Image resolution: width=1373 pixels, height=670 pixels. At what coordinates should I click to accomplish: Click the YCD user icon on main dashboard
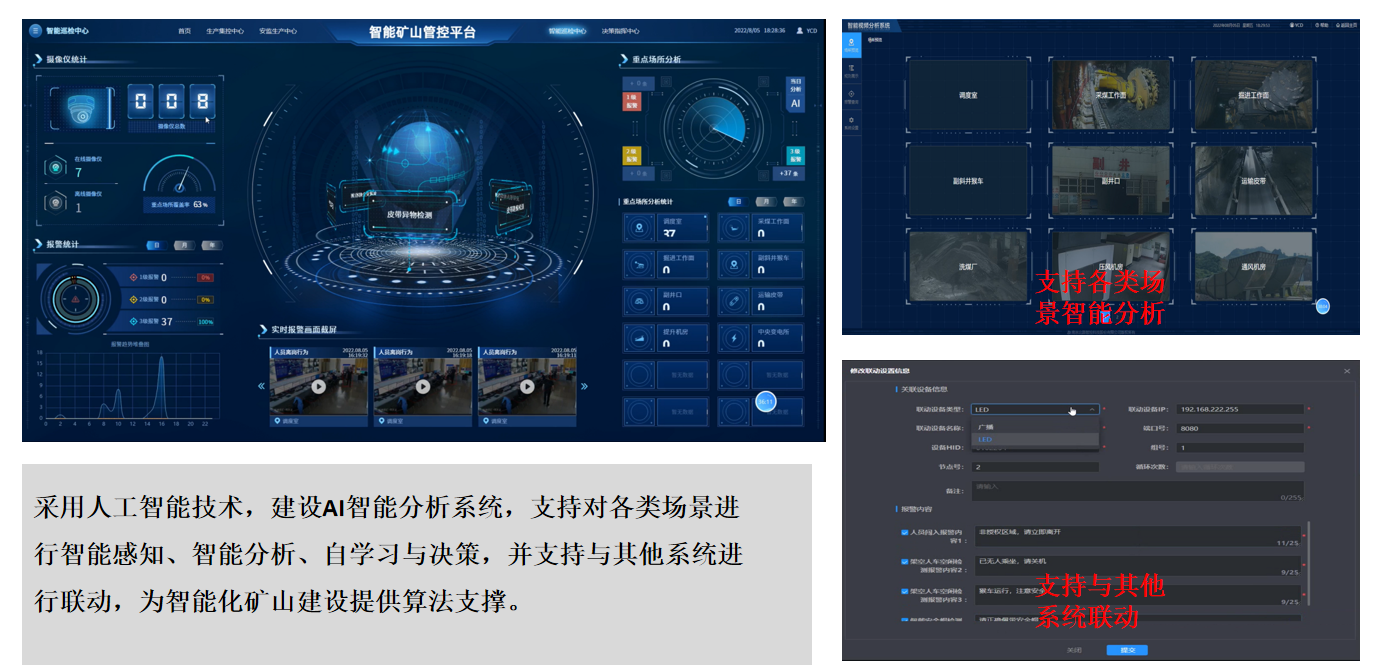[x=799, y=31]
